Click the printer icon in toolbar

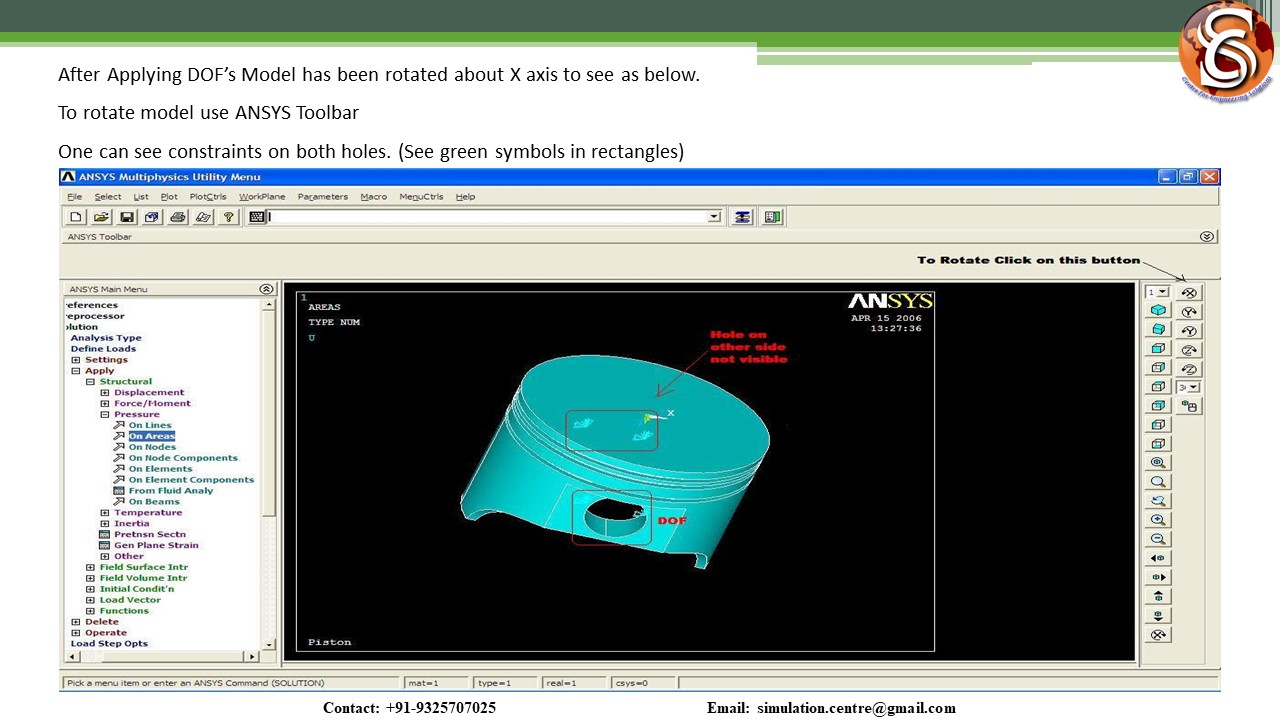[178, 217]
